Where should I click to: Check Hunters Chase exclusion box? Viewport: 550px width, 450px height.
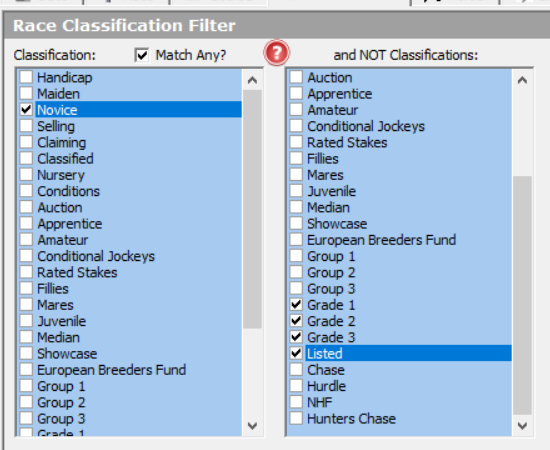[296, 418]
